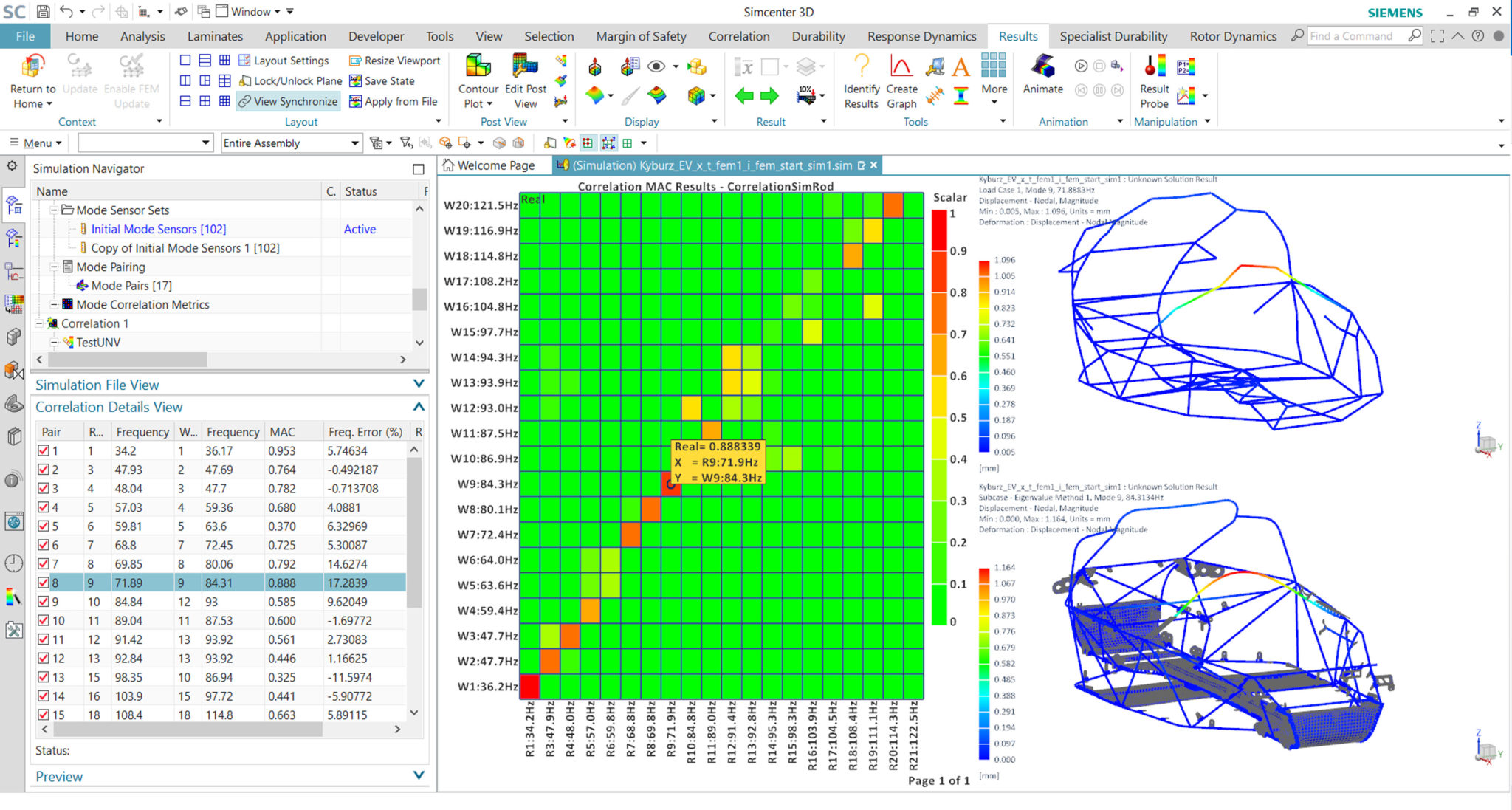Click the Layout Settings icon
Image resolution: width=1512 pixels, height=810 pixels.
244,60
